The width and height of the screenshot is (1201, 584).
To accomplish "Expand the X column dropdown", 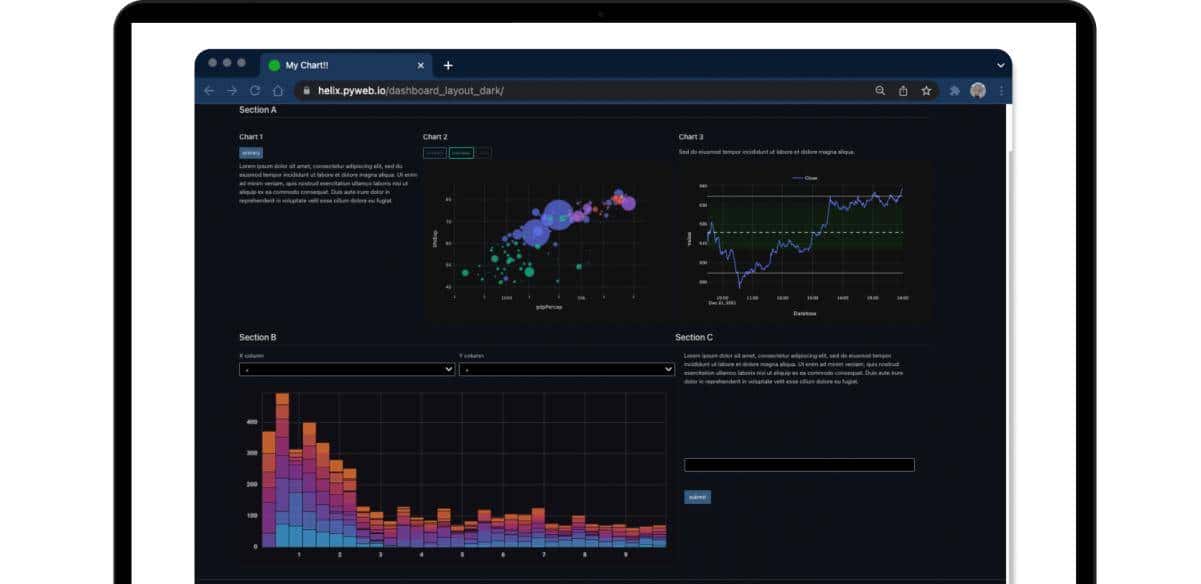I will coord(347,369).
